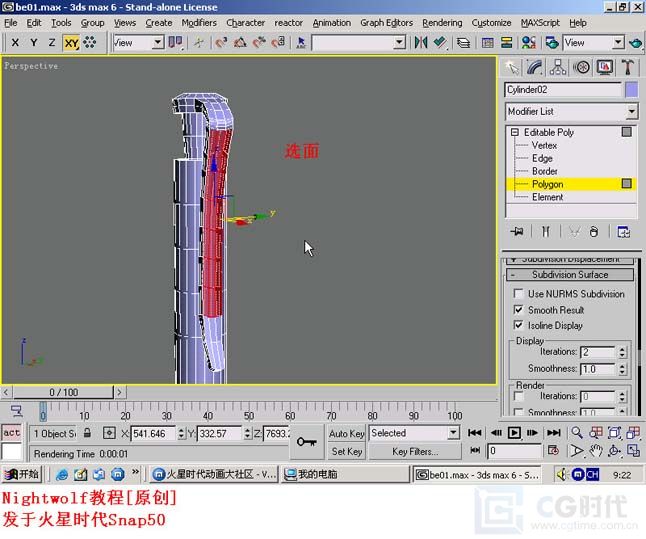Open the Animation menu
646x539 pixels.
click(x=332, y=23)
